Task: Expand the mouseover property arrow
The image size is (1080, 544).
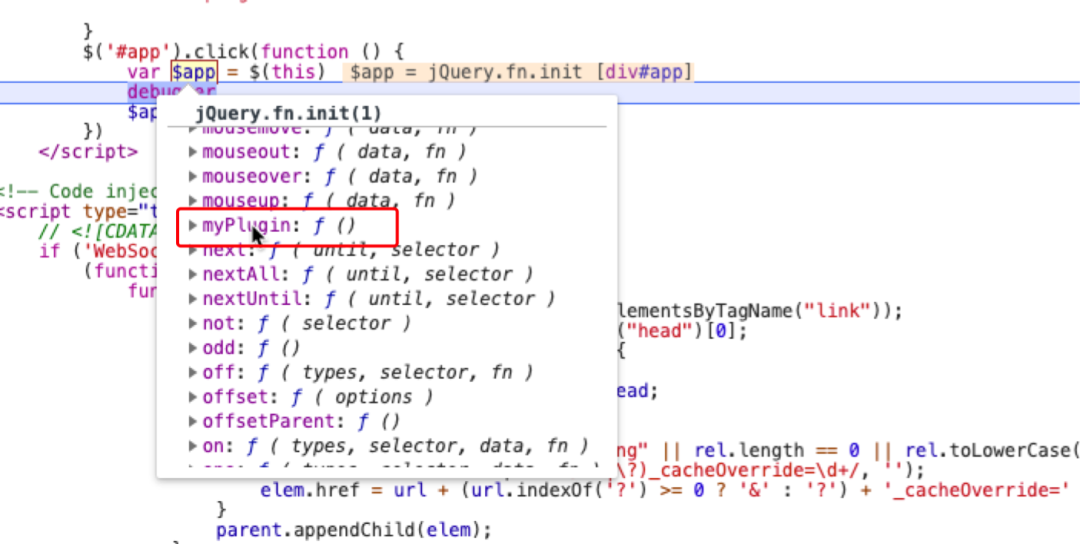Action: coord(194,176)
